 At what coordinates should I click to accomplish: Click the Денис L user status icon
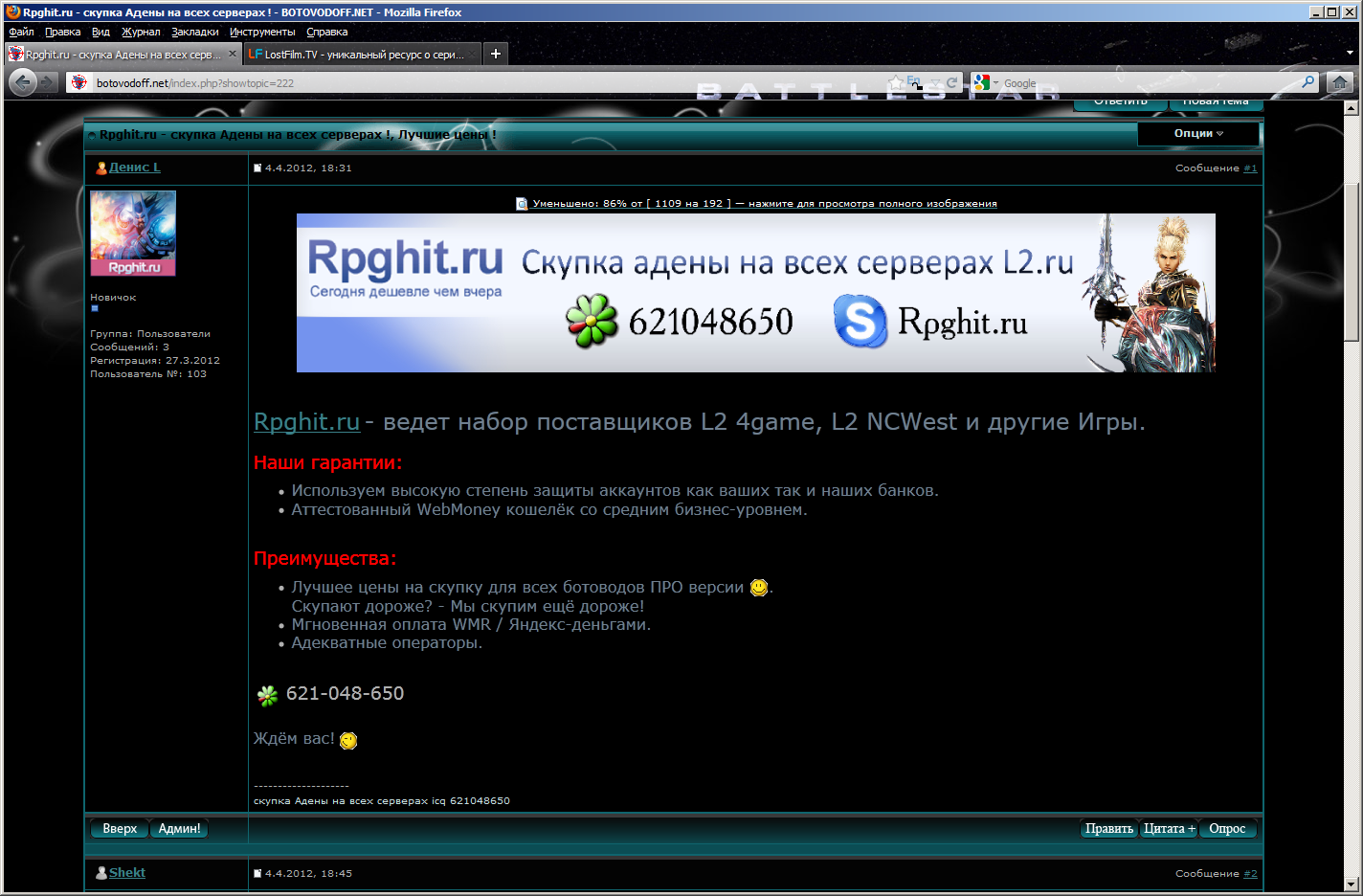pos(101,168)
